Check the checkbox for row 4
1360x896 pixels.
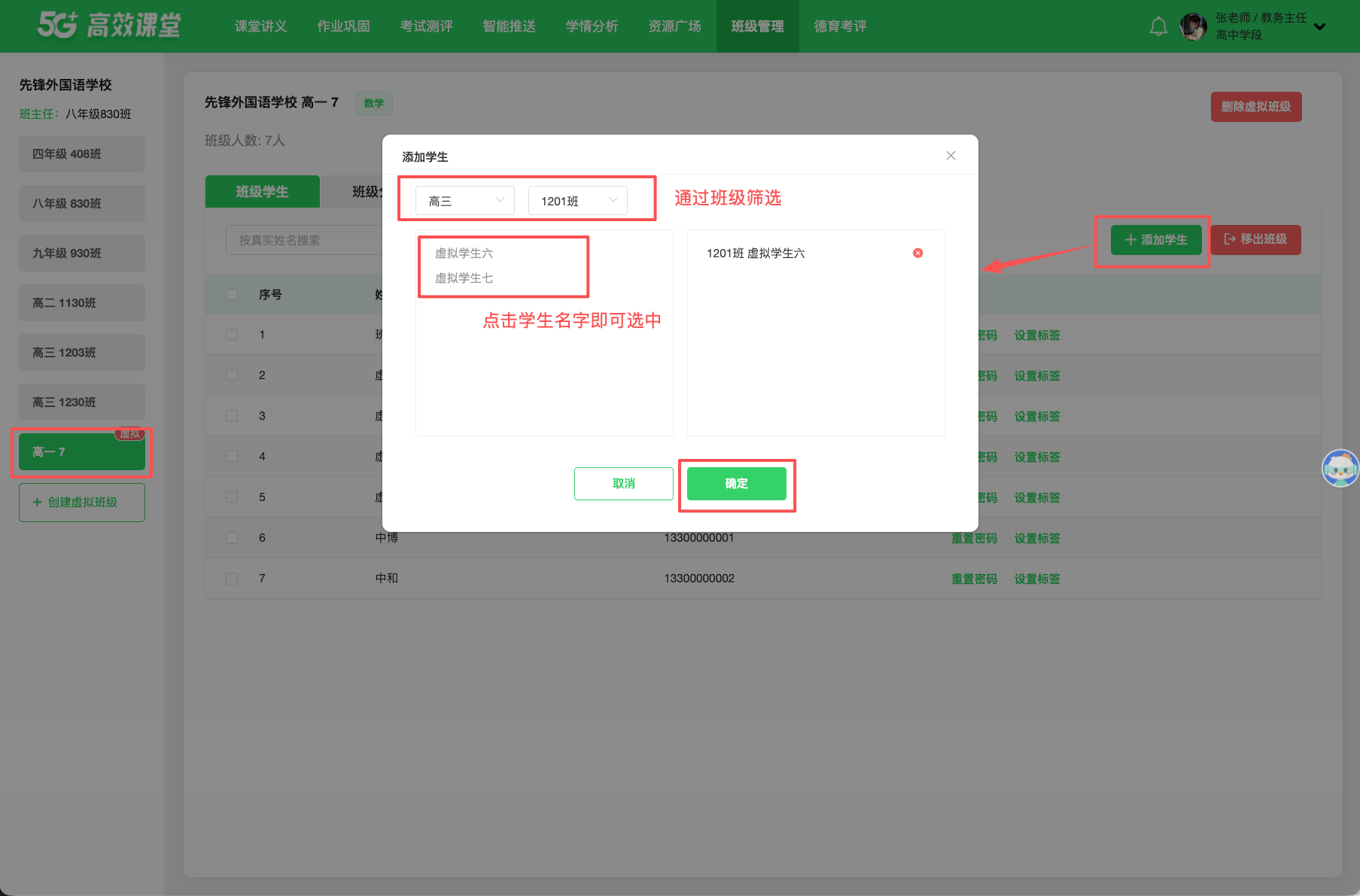coord(232,457)
